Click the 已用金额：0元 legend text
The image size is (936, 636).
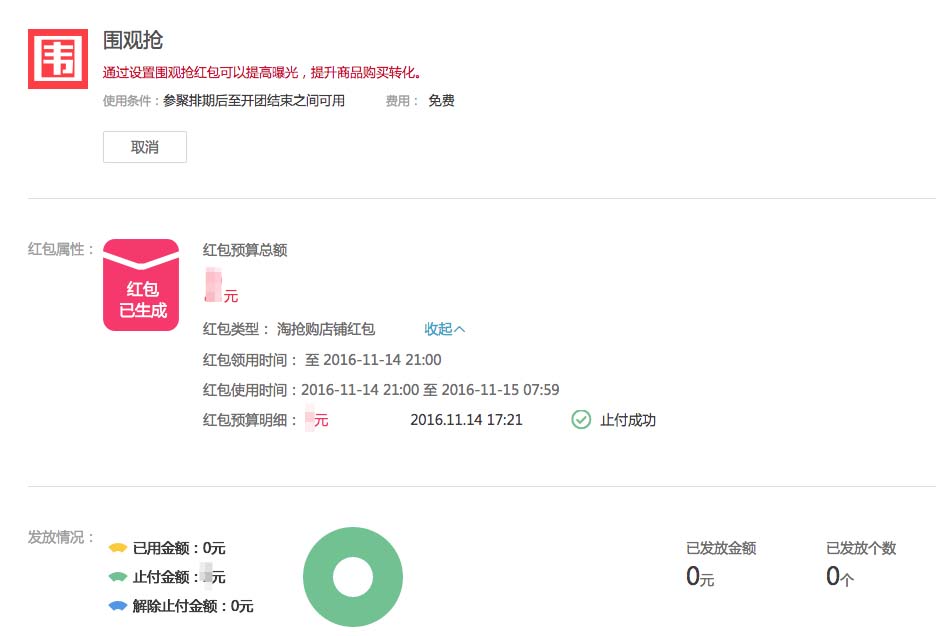pyautogui.click(x=179, y=548)
